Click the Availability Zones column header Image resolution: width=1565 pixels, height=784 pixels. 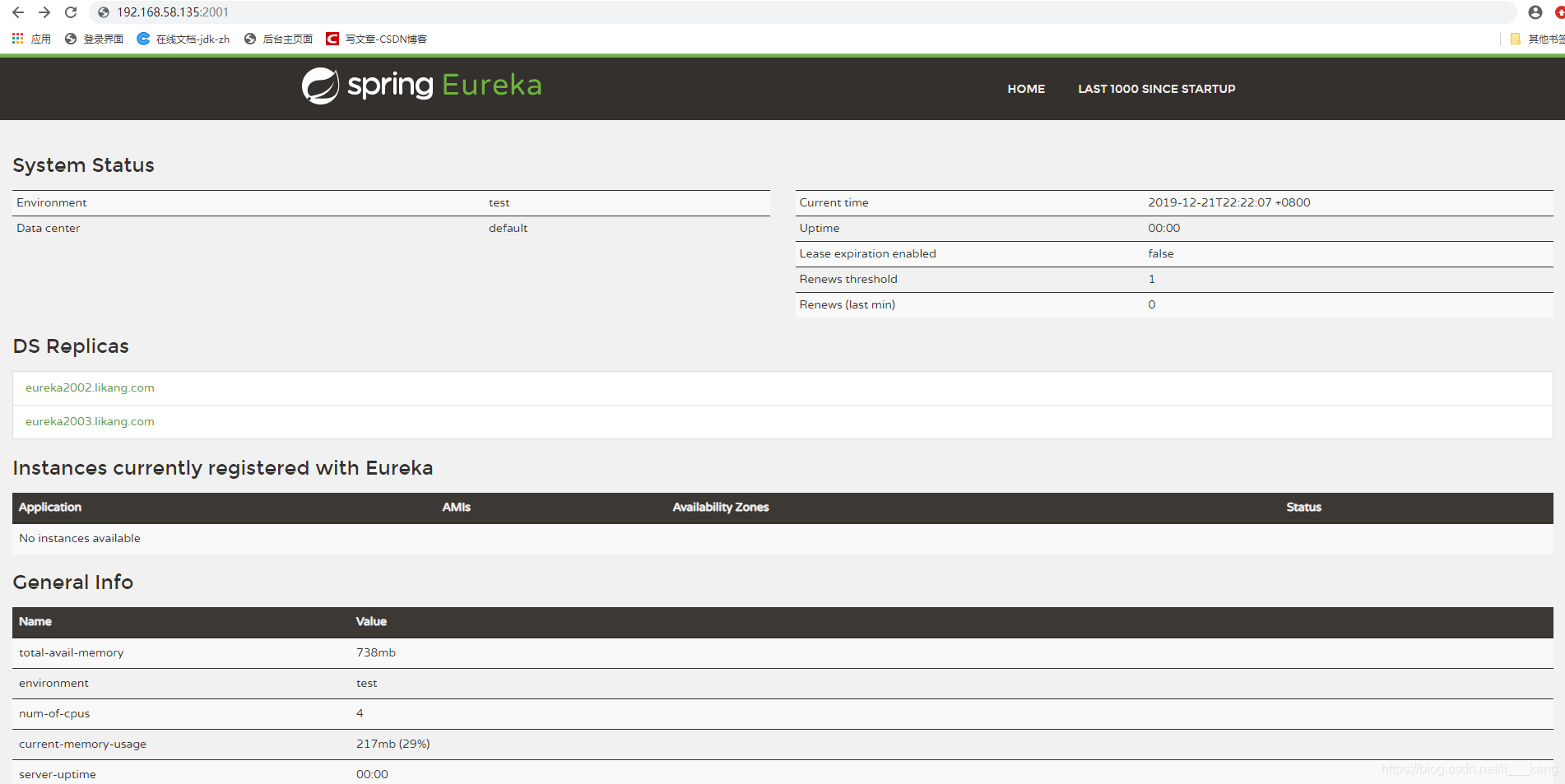coord(721,507)
